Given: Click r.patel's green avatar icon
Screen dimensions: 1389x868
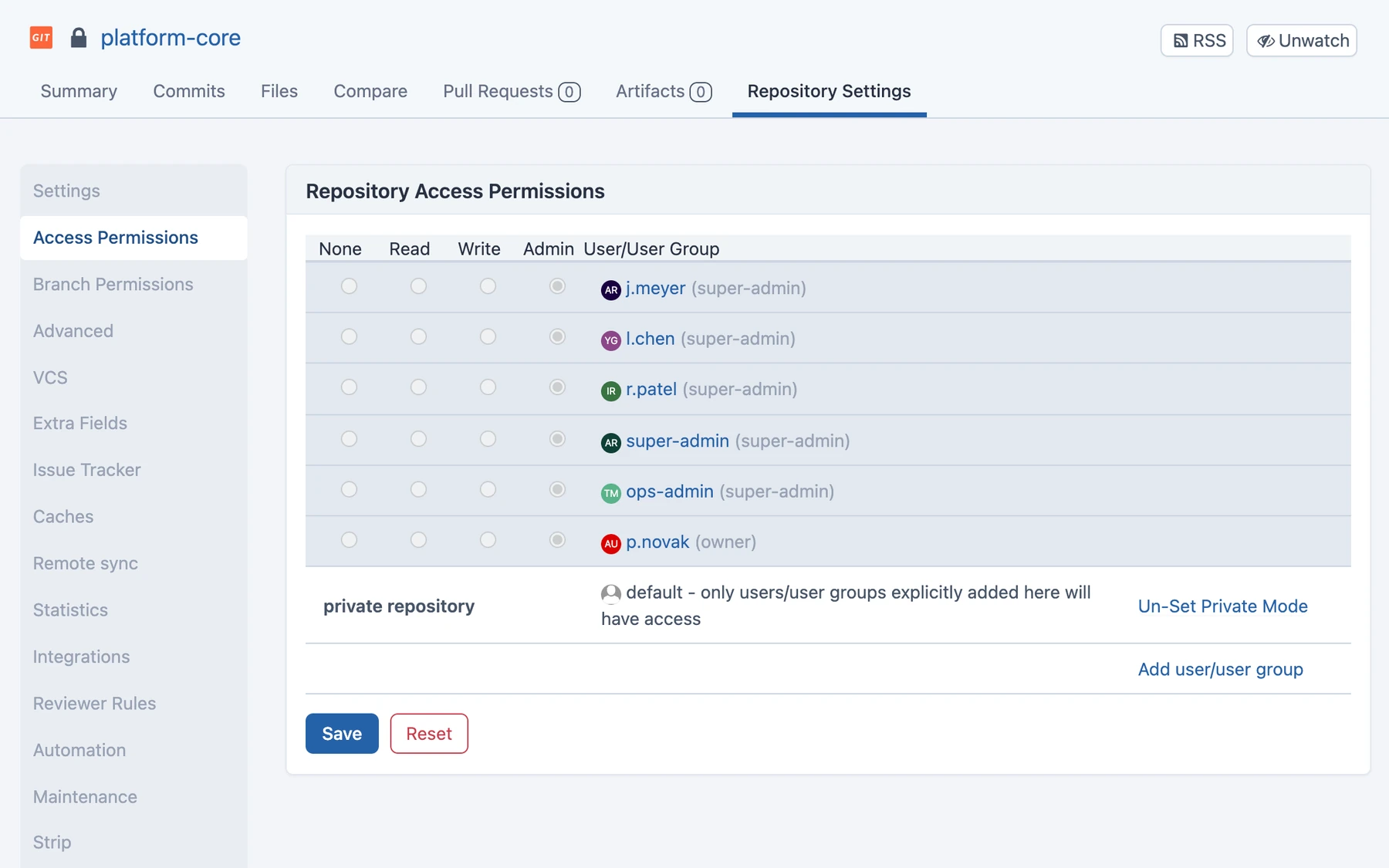Looking at the screenshot, I should pos(610,391).
